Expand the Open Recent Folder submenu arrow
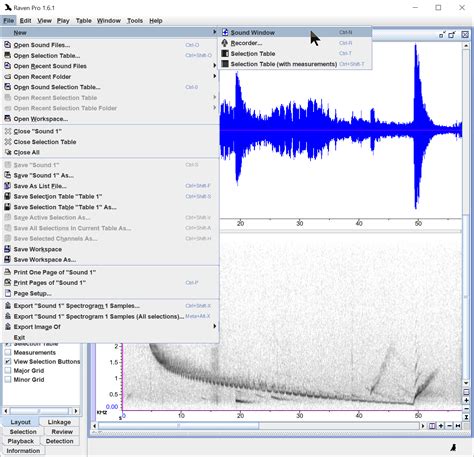This screenshot has height=457, width=474. point(214,76)
